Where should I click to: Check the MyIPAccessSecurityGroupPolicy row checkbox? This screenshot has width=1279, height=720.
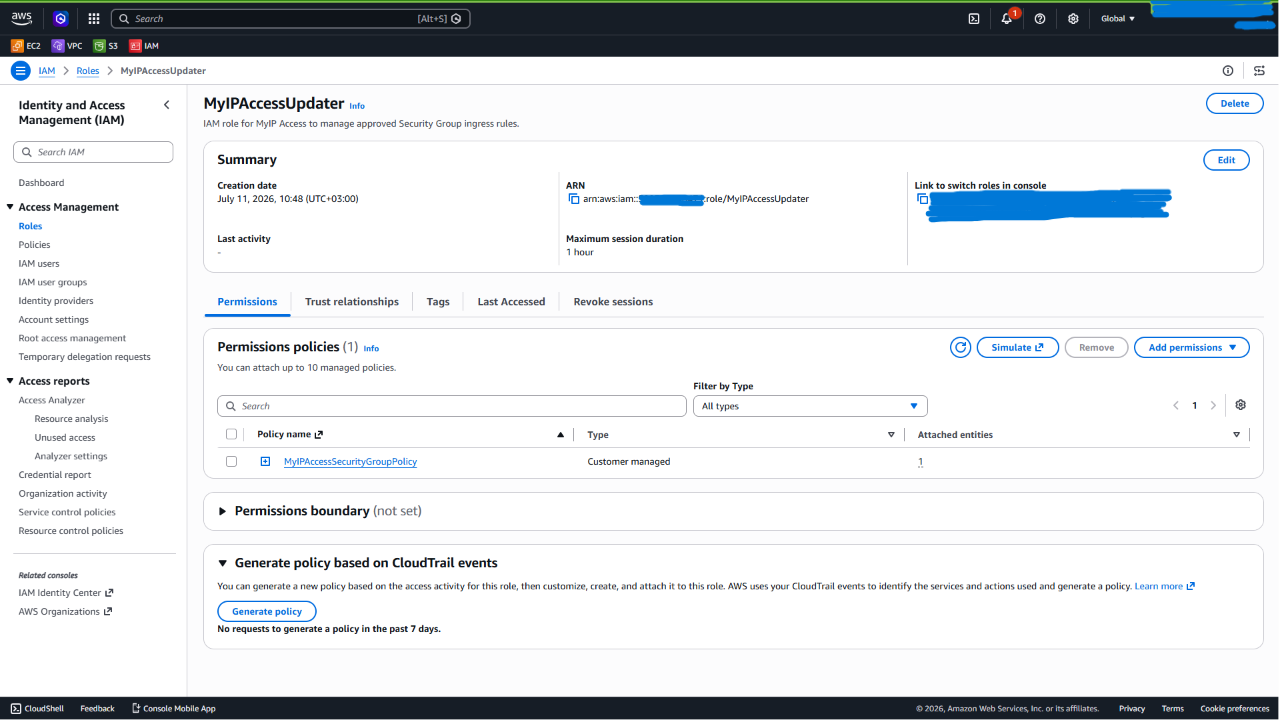pos(232,461)
